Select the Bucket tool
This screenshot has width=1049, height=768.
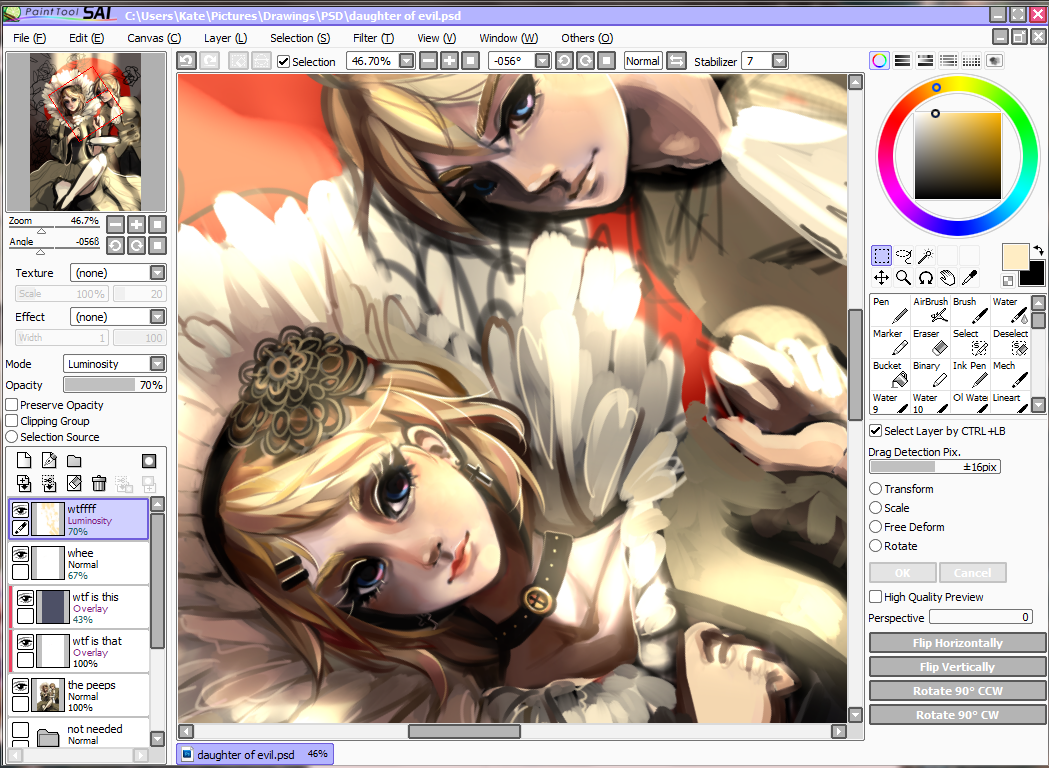[x=890, y=374]
